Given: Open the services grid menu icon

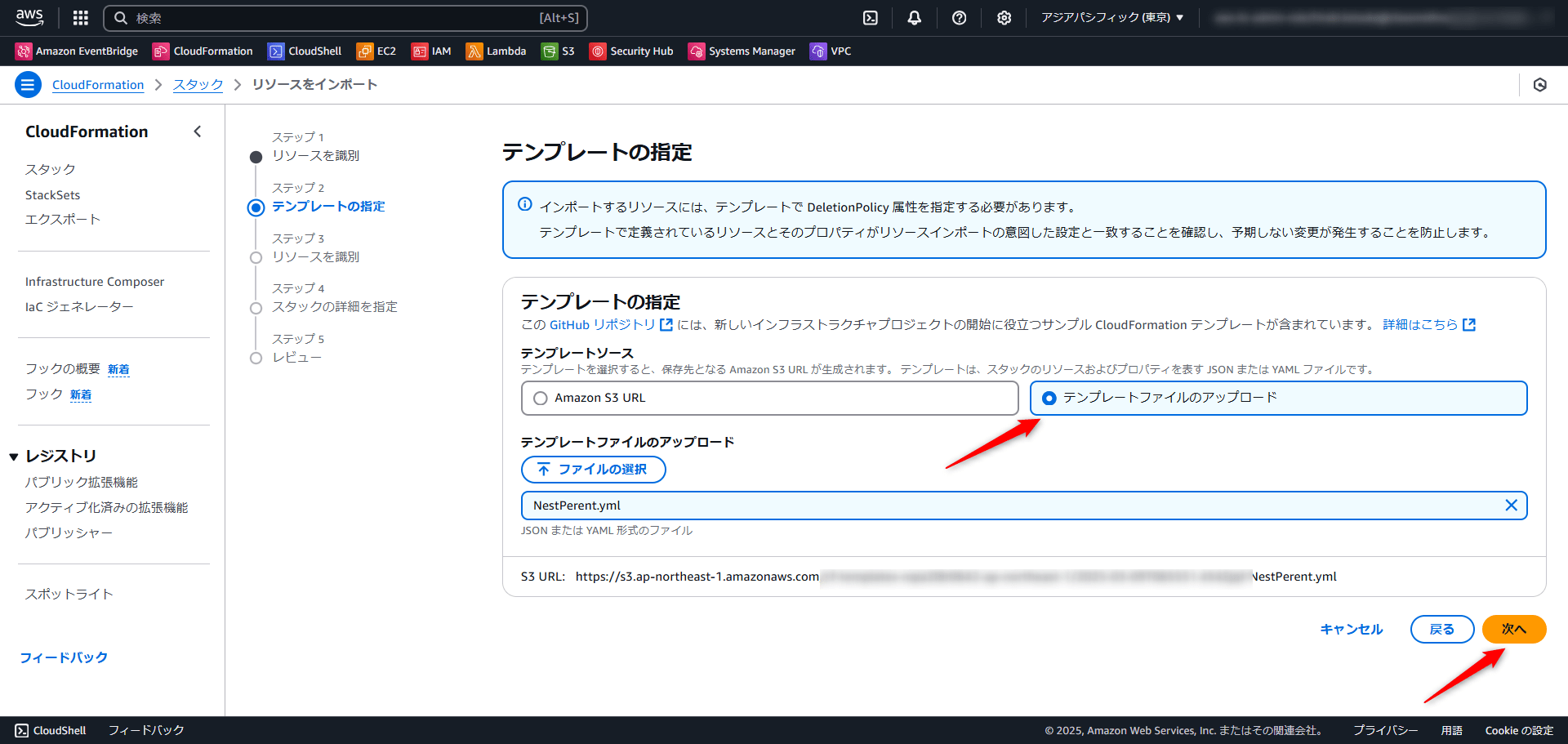Looking at the screenshot, I should [x=80, y=17].
